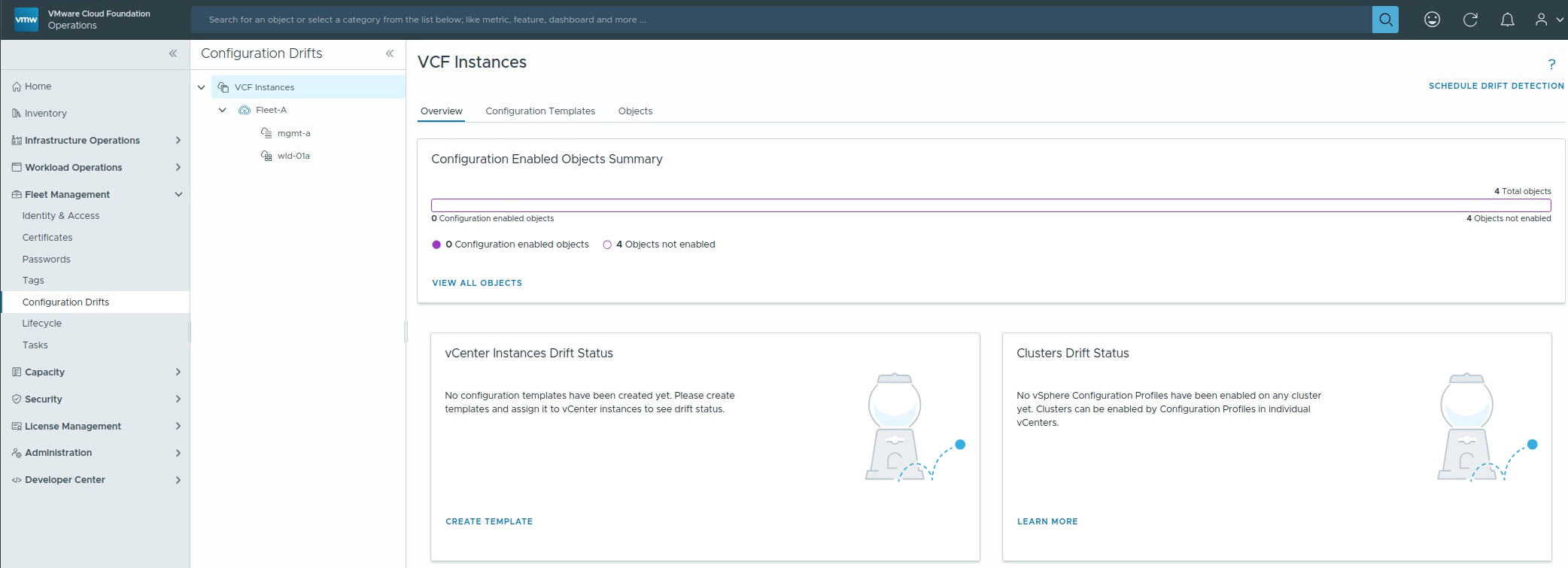
Task: Click the Schedule Drift Detection link
Action: pos(1496,86)
